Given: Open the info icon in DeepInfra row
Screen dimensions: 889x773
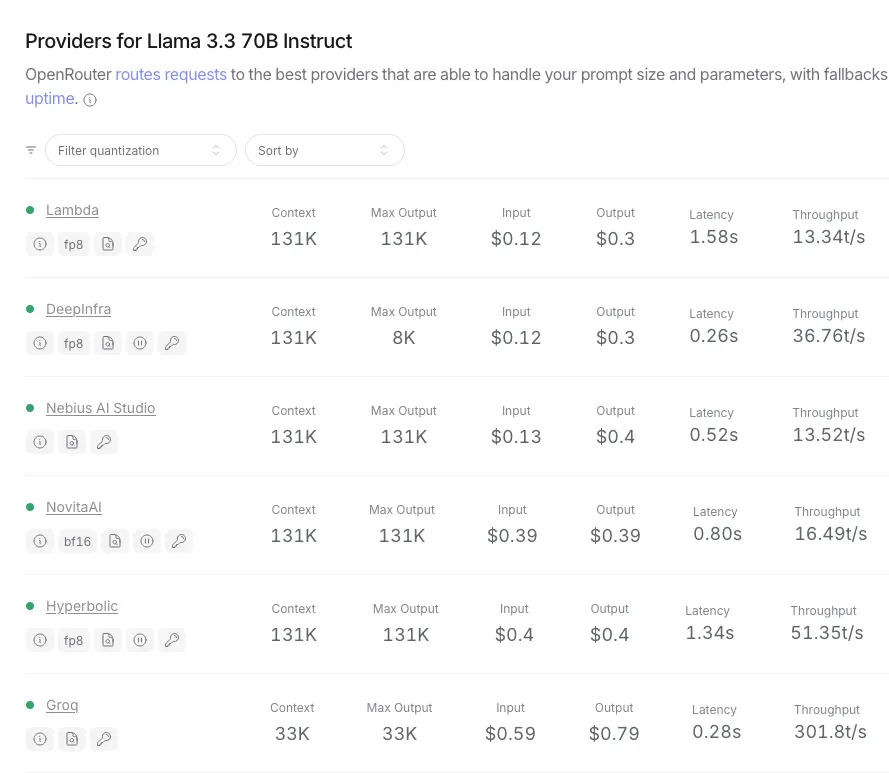Looking at the screenshot, I should [40, 343].
